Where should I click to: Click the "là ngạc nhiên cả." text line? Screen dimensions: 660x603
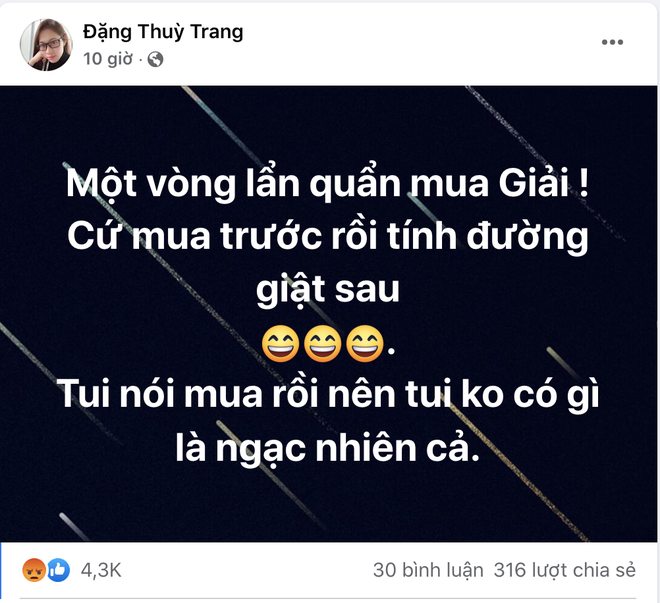(x=327, y=448)
